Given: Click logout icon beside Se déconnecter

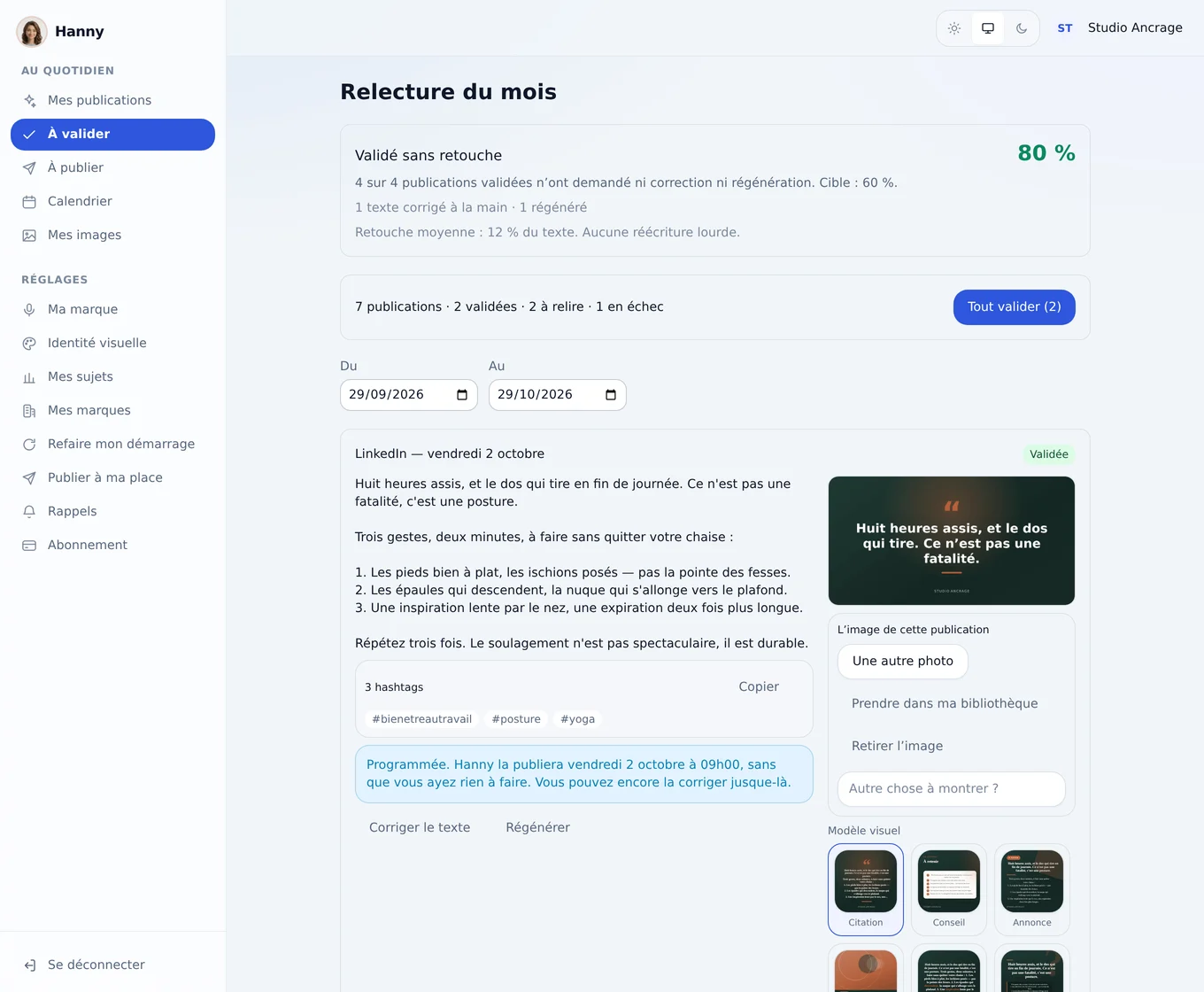Looking at the screenshot, I should pyautogui.click(x=29, y=965).
